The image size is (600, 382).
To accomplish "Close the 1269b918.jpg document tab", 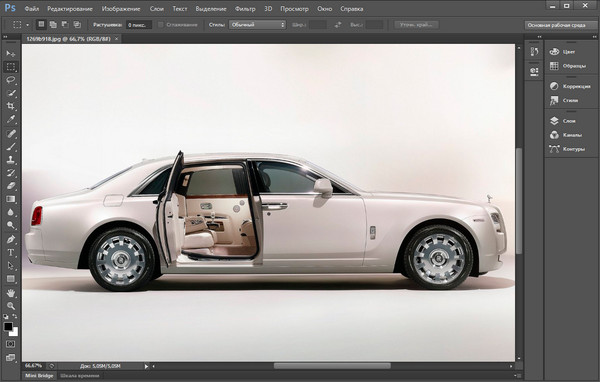I will (x=117, y=39).
